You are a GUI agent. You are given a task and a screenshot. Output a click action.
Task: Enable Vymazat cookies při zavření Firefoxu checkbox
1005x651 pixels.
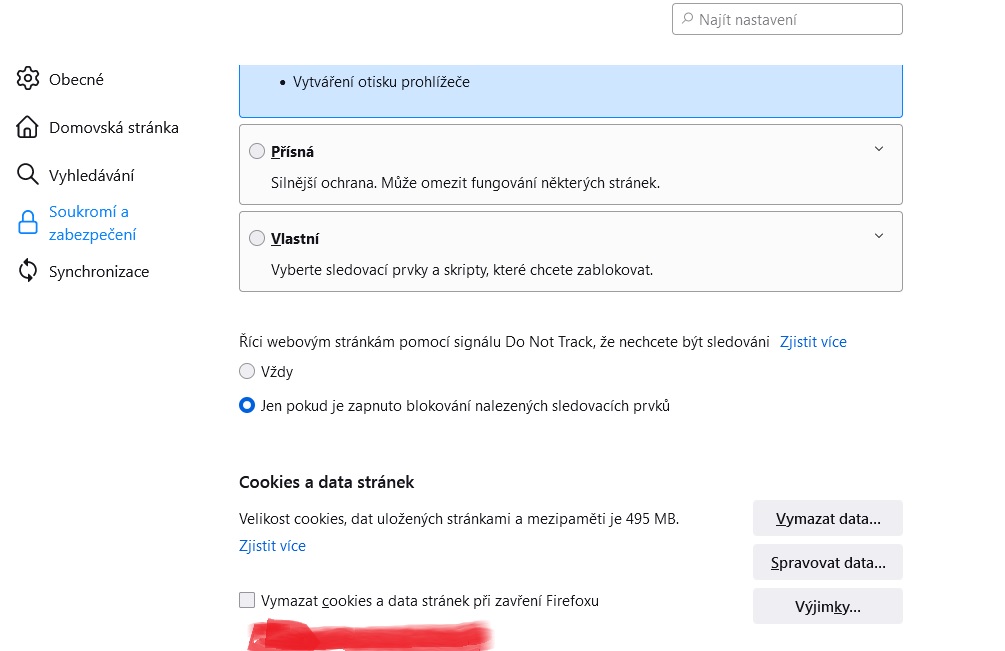tap(247, 601)
